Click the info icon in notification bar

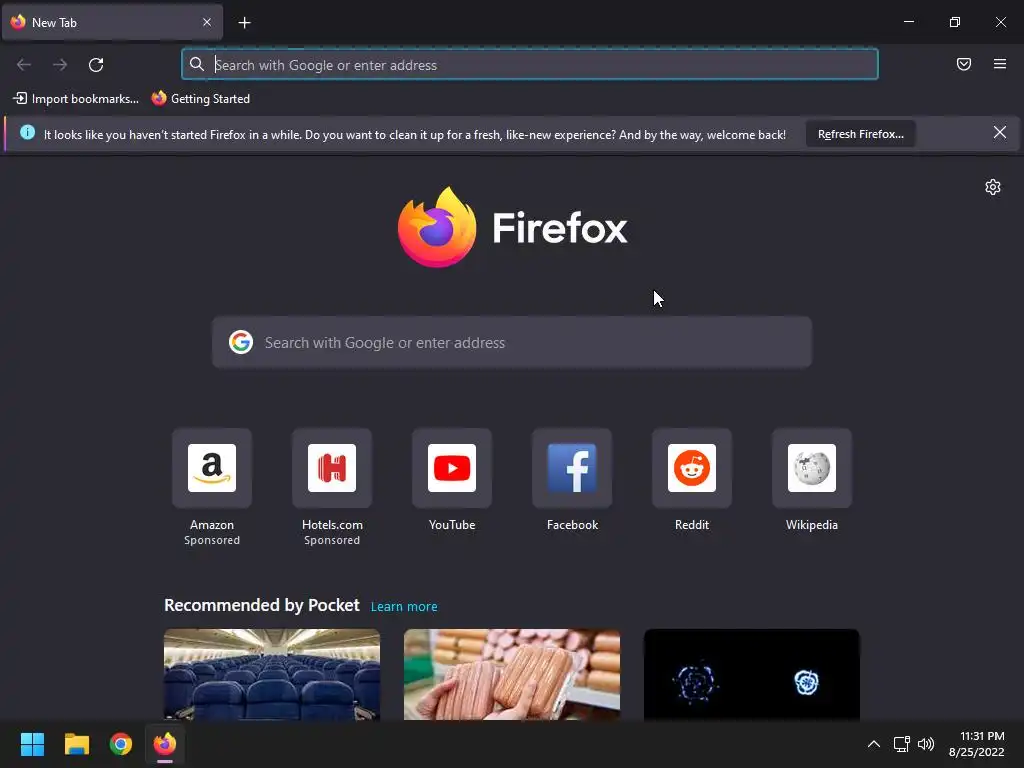(27, 133)
